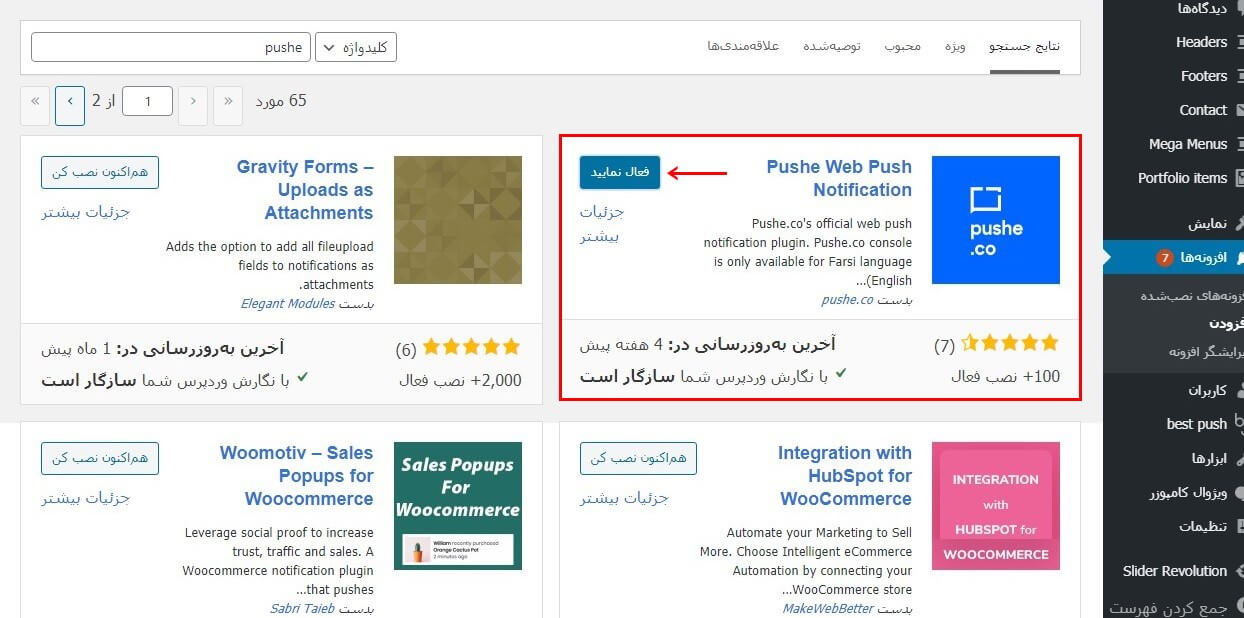Screen dimensions: 1244x618
Task: Open the Woomotiv Sales Popups thumbnail
Action: coord(458,506)
